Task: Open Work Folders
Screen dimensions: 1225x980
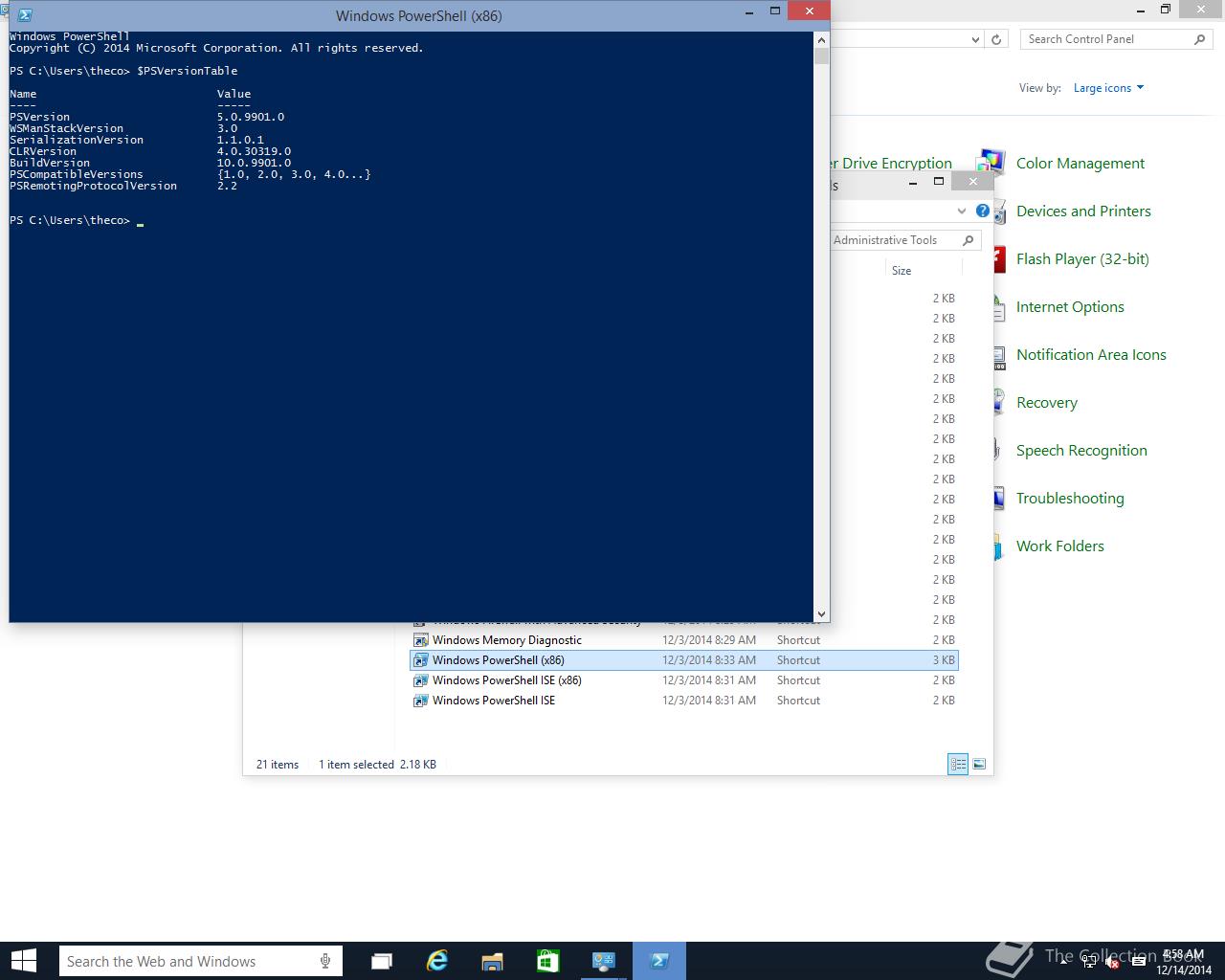Action: click(x=1059, y=546)
